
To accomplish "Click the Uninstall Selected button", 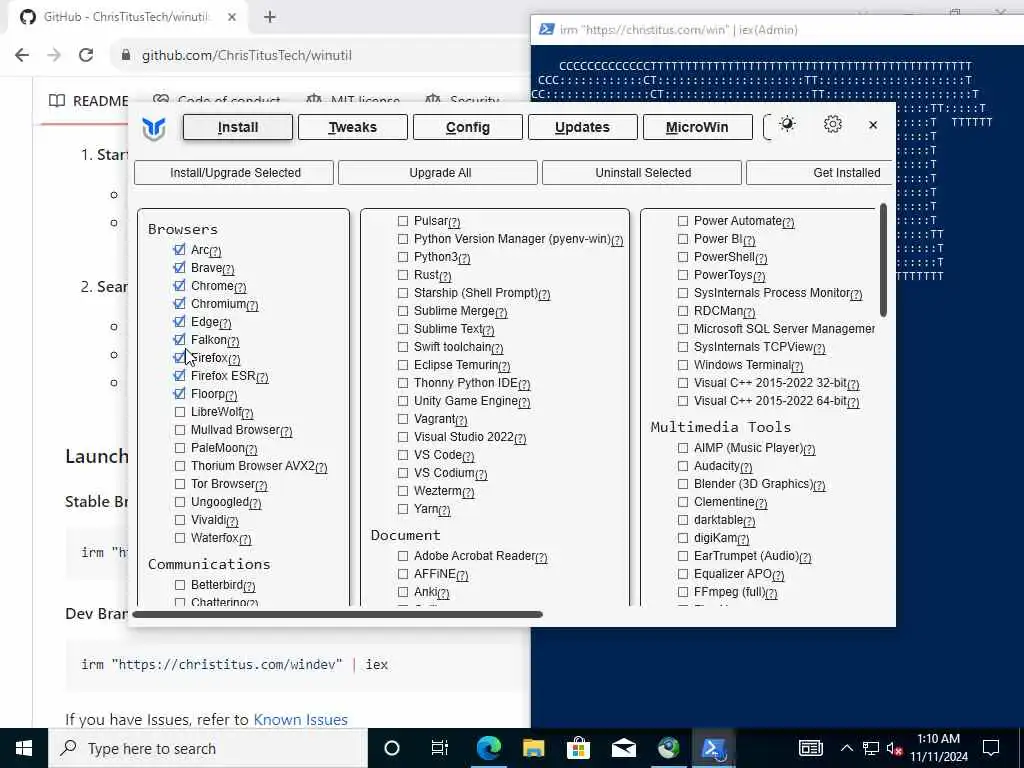I will [x=642, y=172].
